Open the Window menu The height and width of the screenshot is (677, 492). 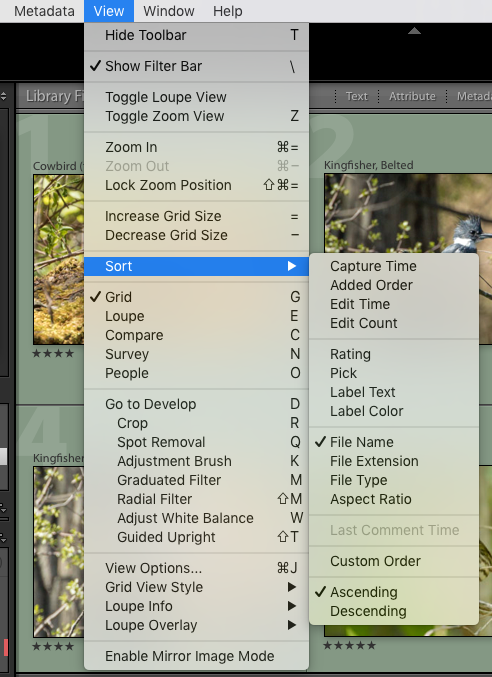(x=169, y=11)
